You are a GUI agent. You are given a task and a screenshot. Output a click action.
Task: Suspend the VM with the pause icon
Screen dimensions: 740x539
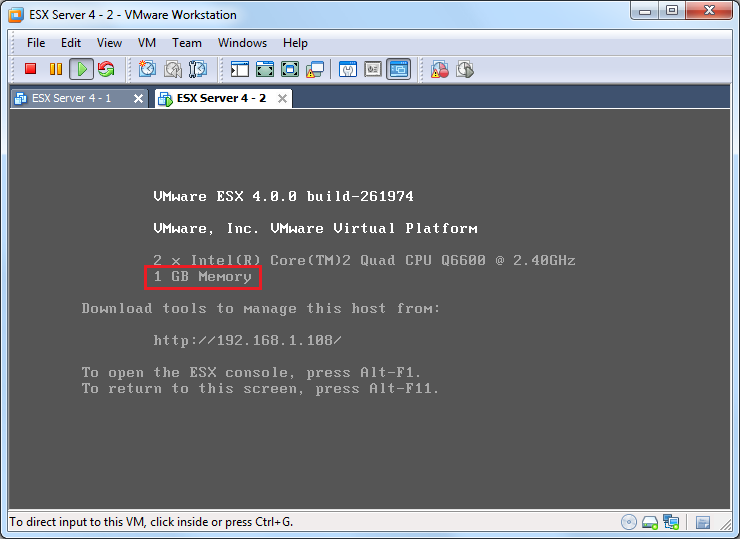coord(56,69)
